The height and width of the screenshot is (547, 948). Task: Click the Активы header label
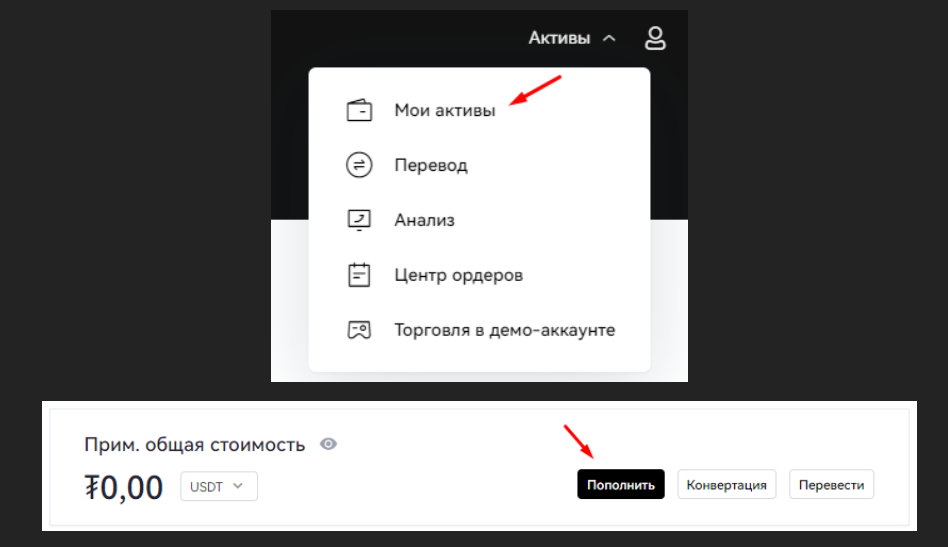[x=560, y=39]
